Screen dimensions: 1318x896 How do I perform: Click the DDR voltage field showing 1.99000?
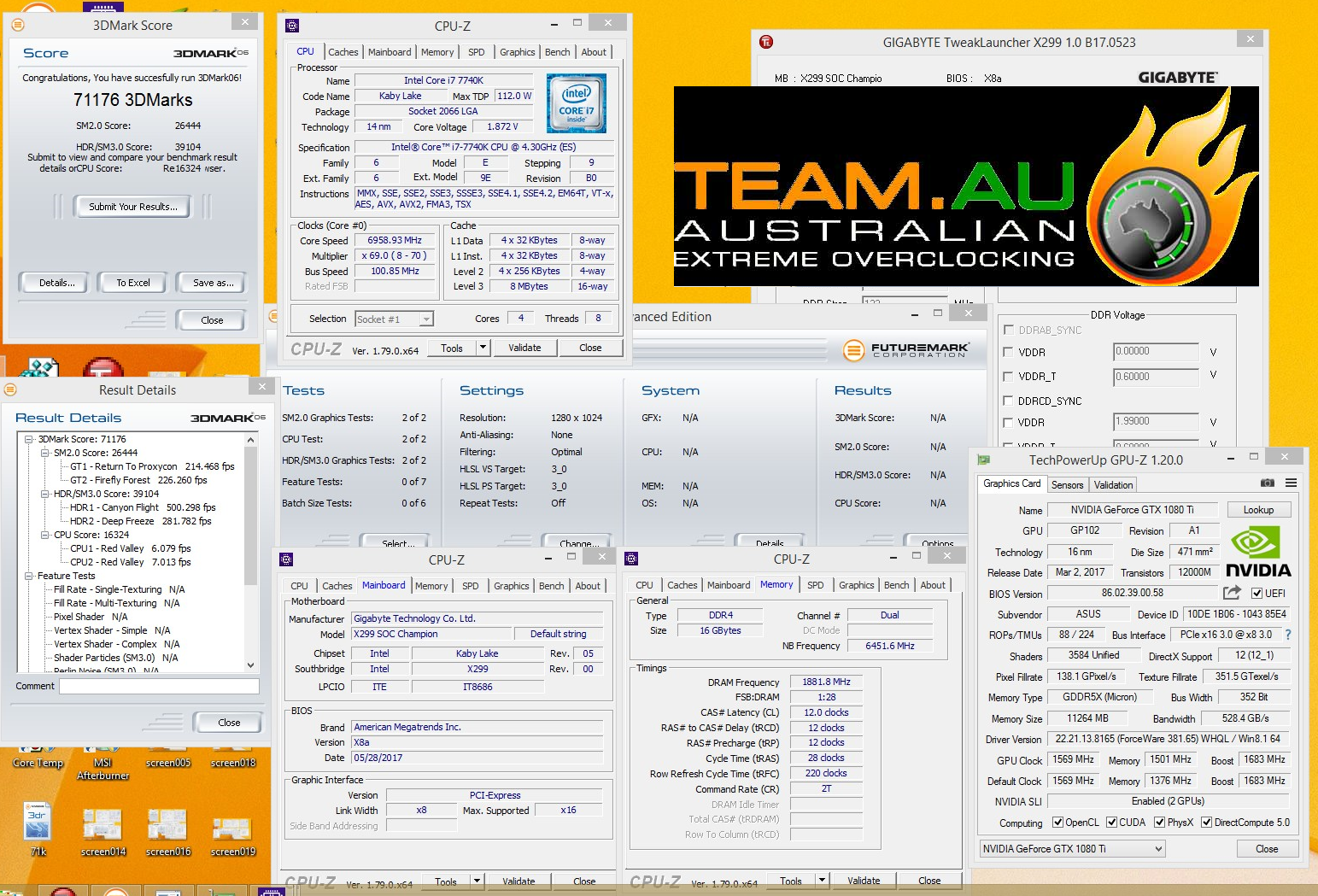click(1156, 422)
